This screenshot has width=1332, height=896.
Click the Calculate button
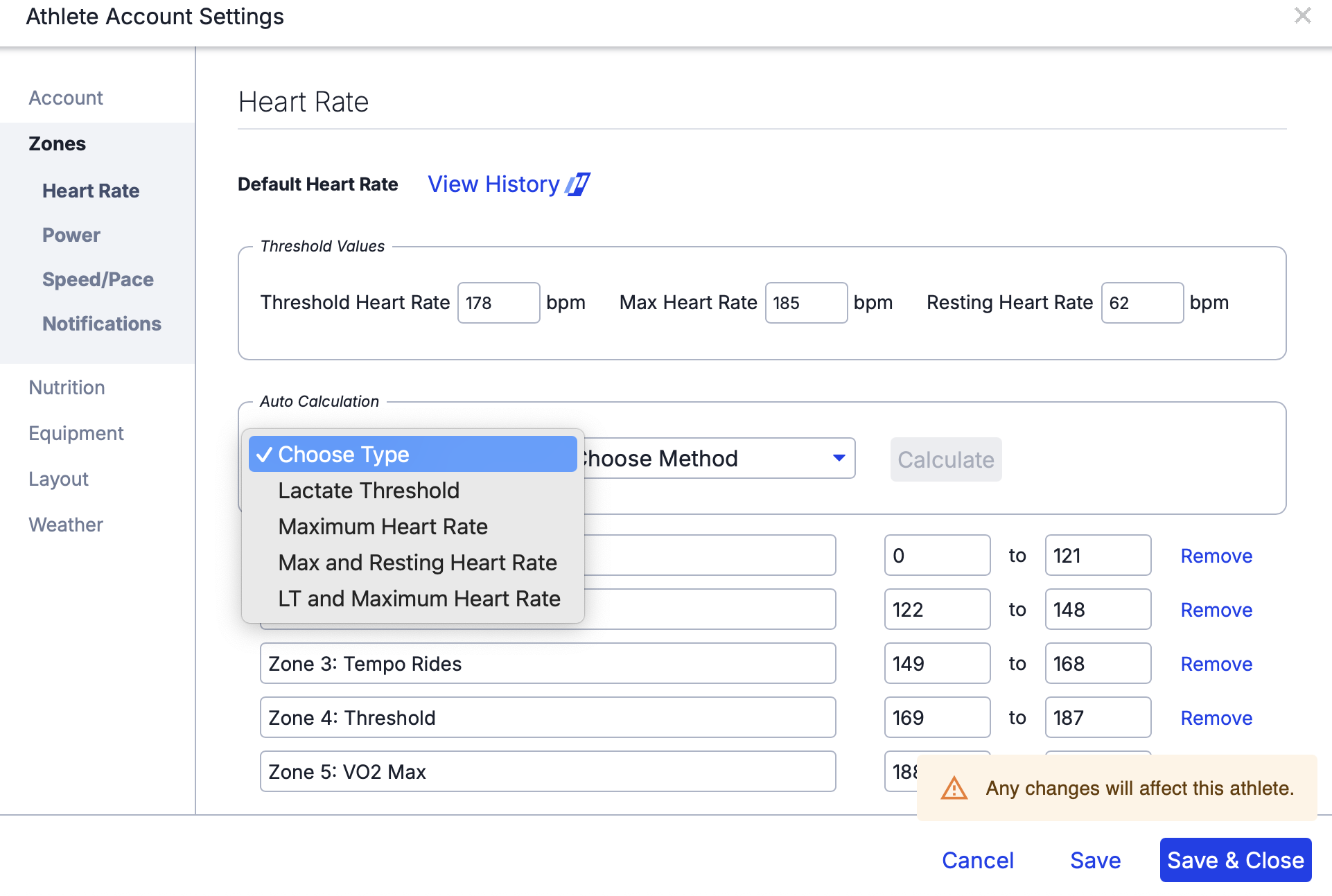coord(946,459)
